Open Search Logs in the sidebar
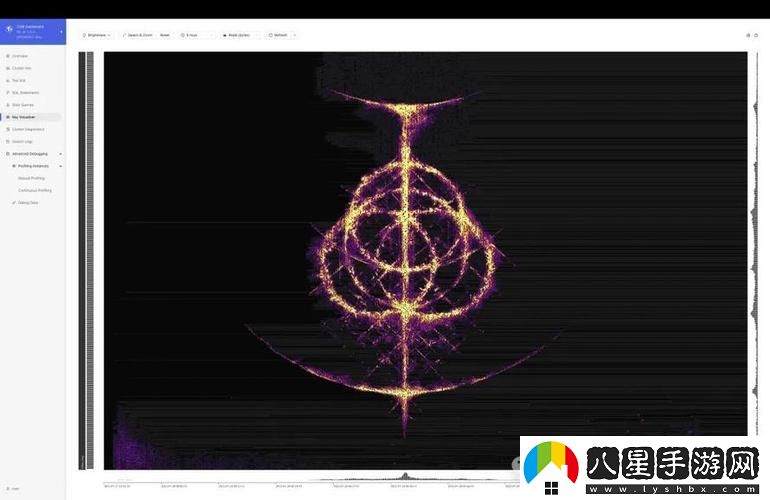This screenshot has width=770, height=500. pos(22,141)
